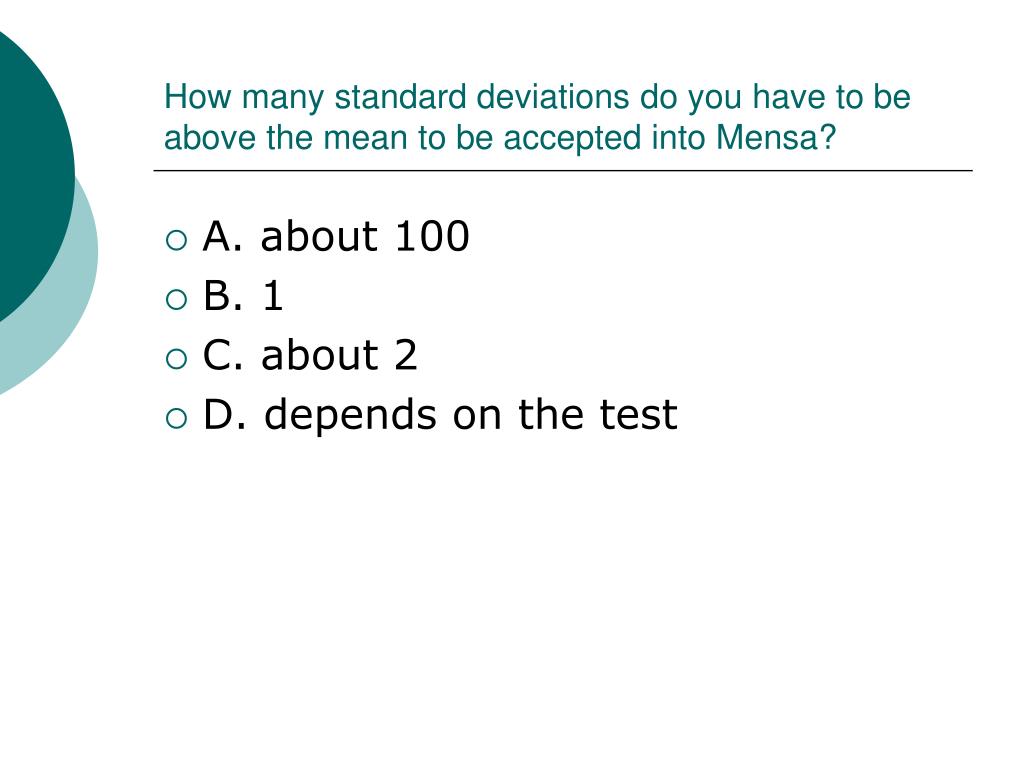Click the number '100' in answer A

(432, 236)
